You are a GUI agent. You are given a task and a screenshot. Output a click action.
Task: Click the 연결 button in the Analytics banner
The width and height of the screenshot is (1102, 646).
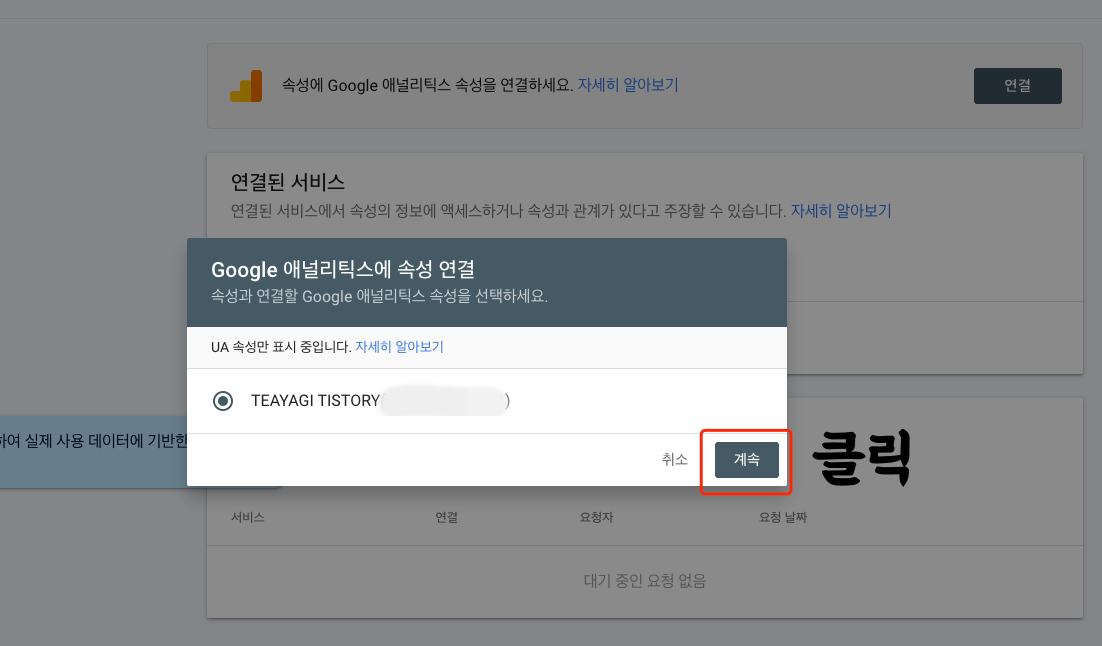pyautogui.click(x=1017, y=86)
